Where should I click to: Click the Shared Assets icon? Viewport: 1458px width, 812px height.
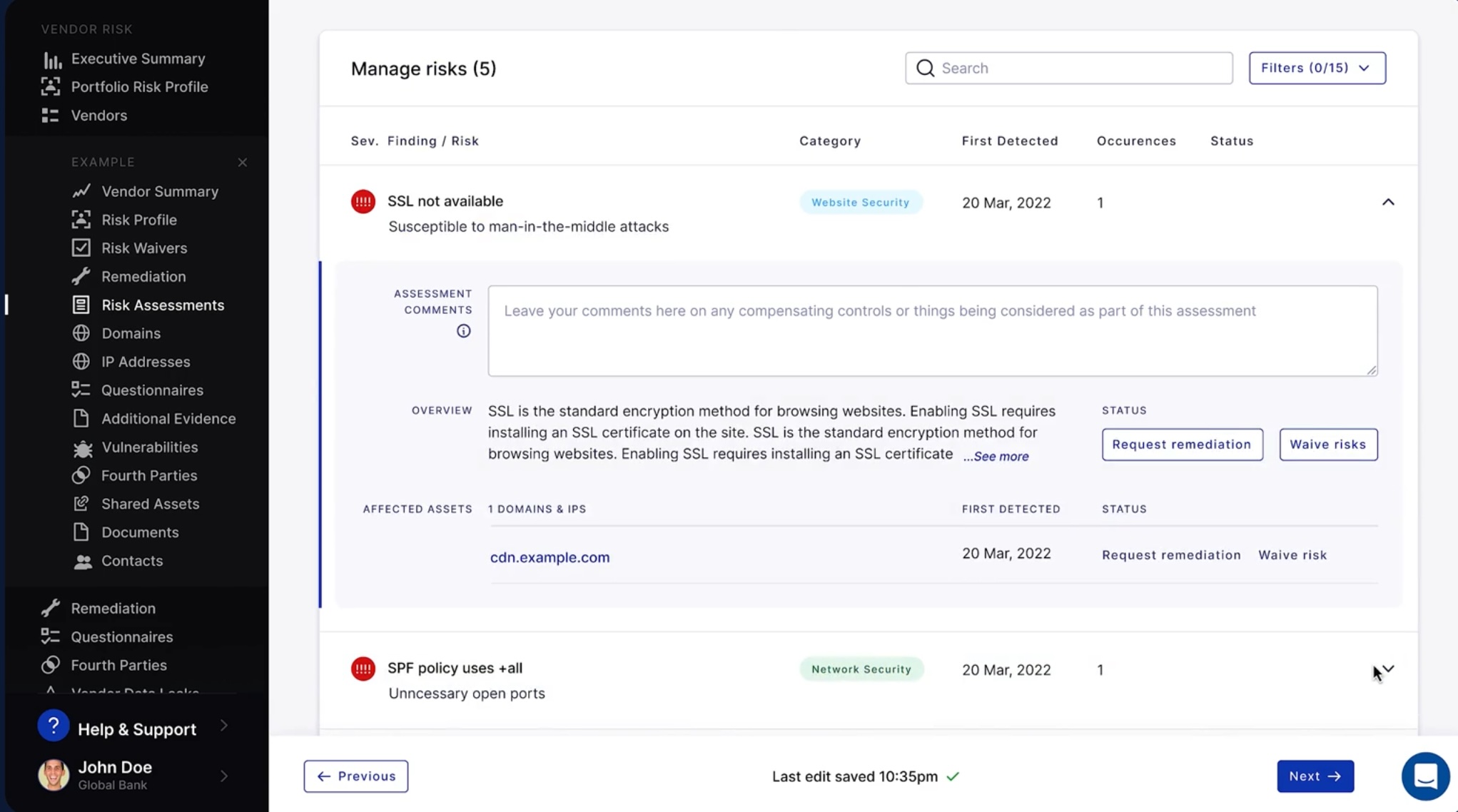[x=82, y=504]
